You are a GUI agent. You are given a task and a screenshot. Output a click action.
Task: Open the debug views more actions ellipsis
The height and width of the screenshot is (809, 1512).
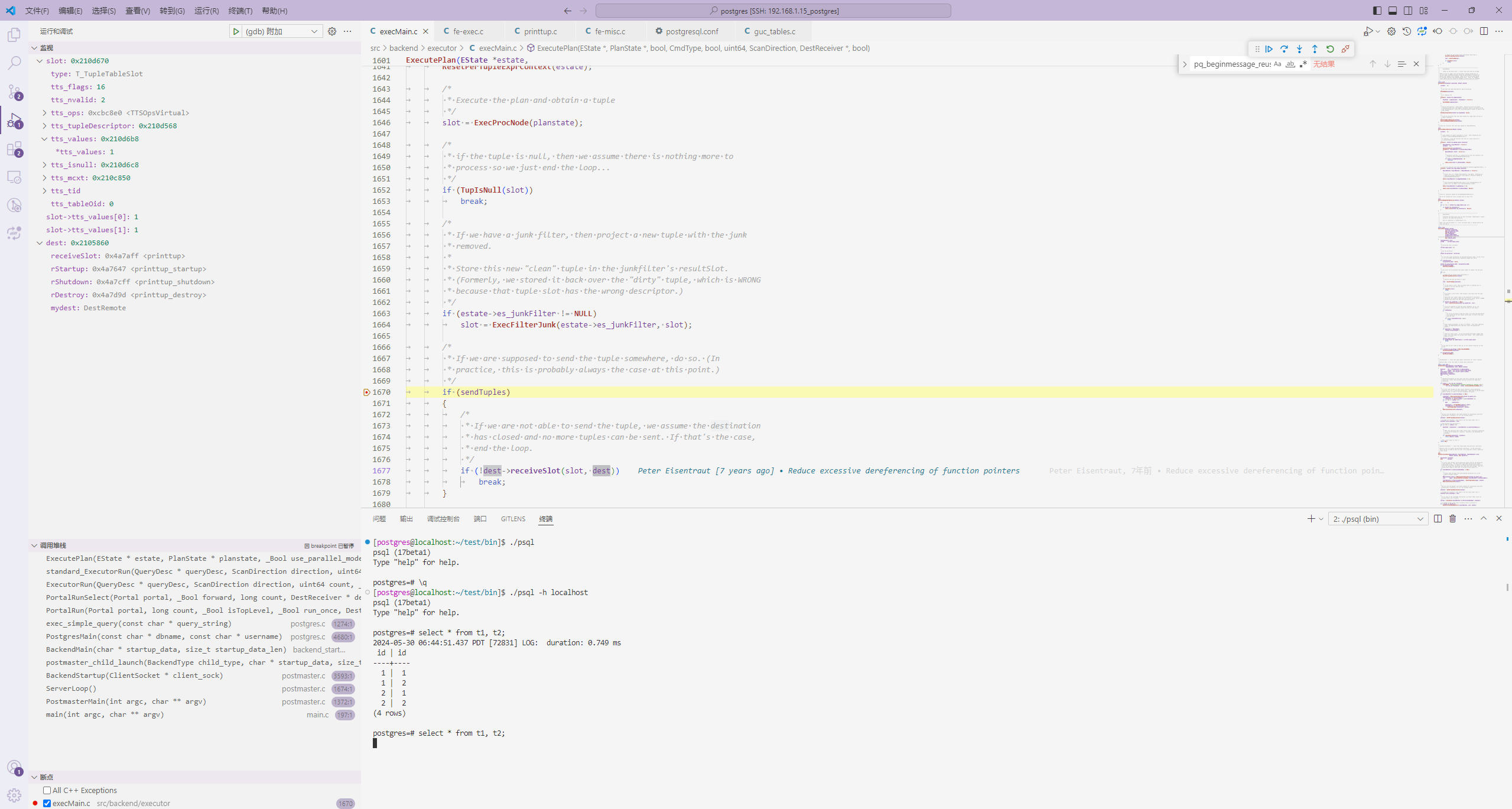(347, 31)
